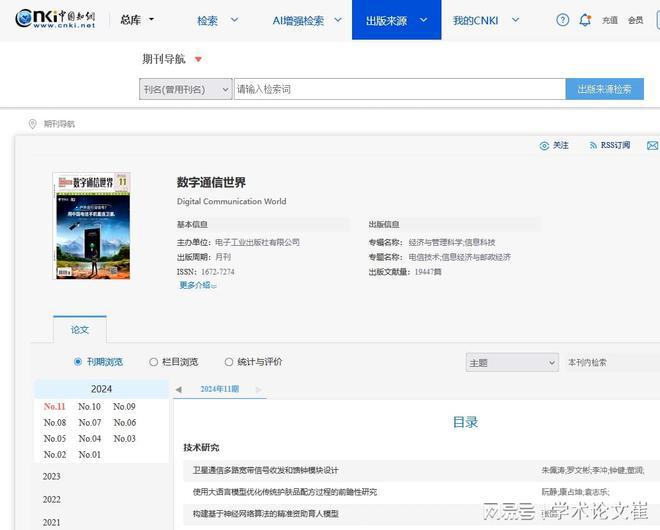Click the 充值 link
The image size is (660, 530).
click(x=609, y=20)
